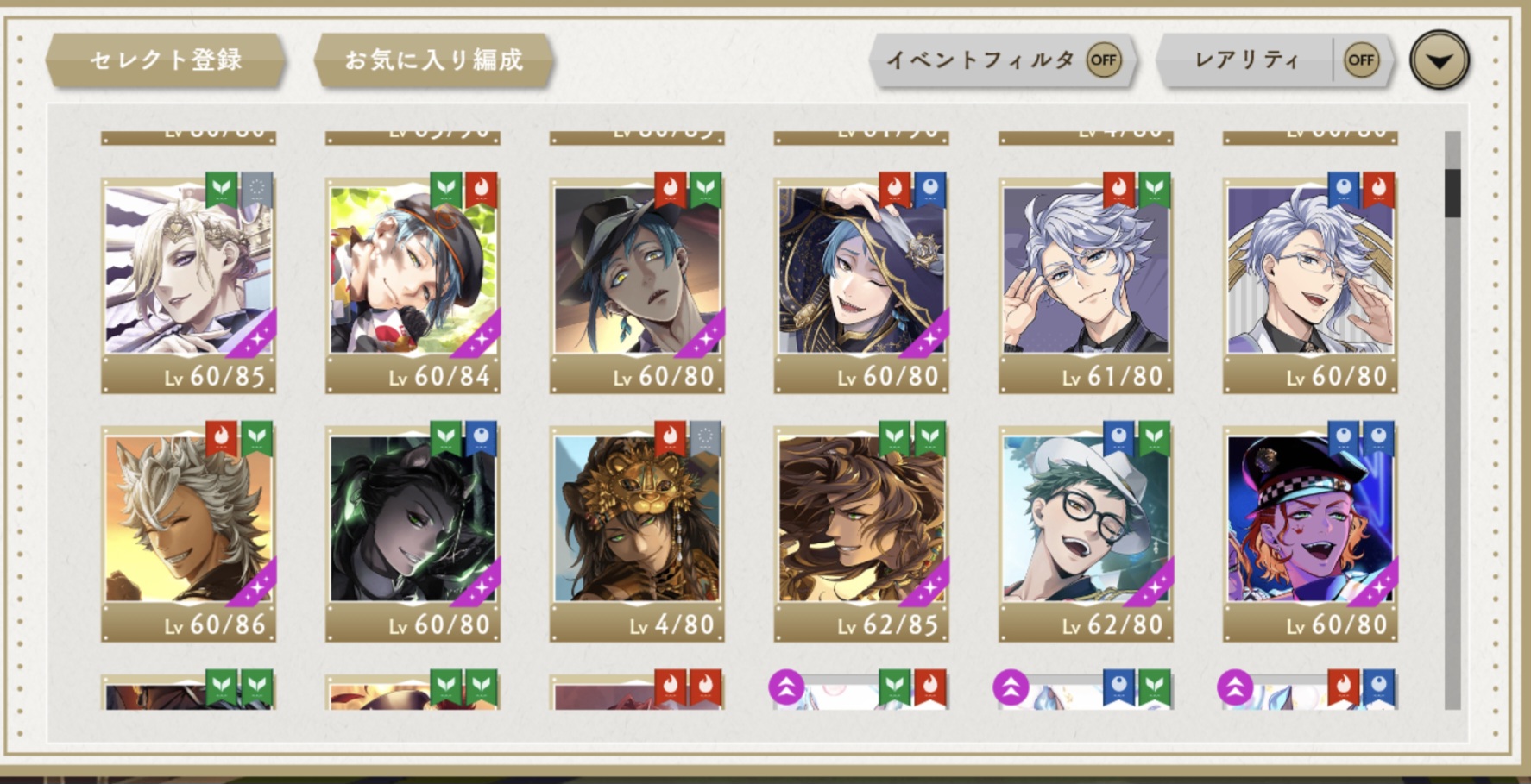Open the round sort dropdown arrow button
1531x784 pixels.
tap(1439, 60)
